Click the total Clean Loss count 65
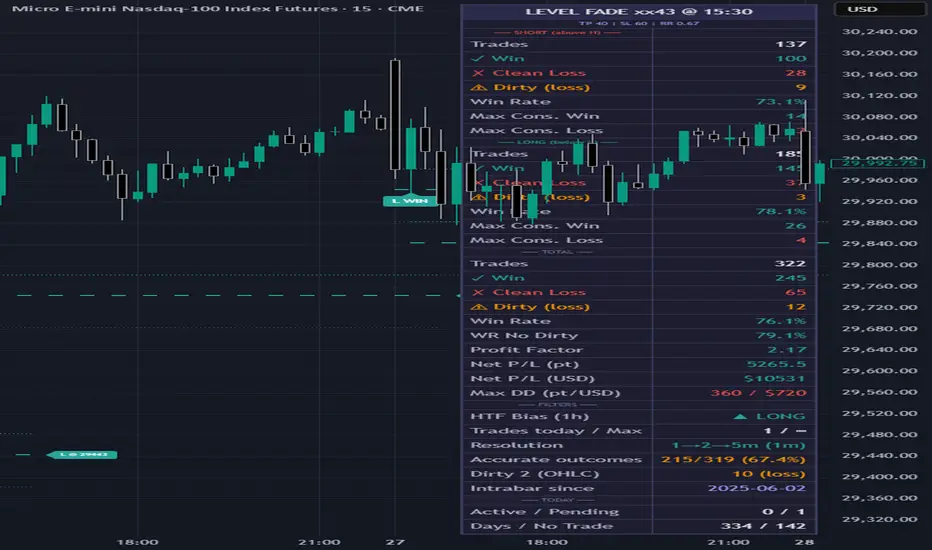 [795, 292]
